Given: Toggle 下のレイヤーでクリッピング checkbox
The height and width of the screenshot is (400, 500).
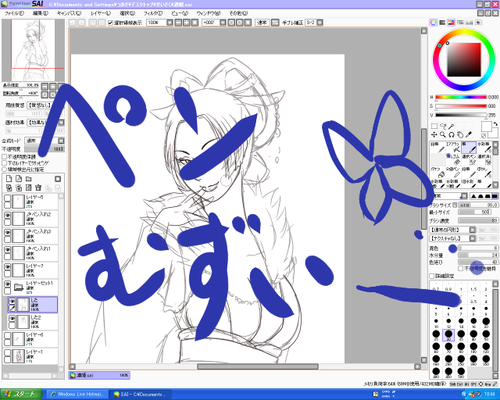Looking at the screenshot, I should pos(4,163).
